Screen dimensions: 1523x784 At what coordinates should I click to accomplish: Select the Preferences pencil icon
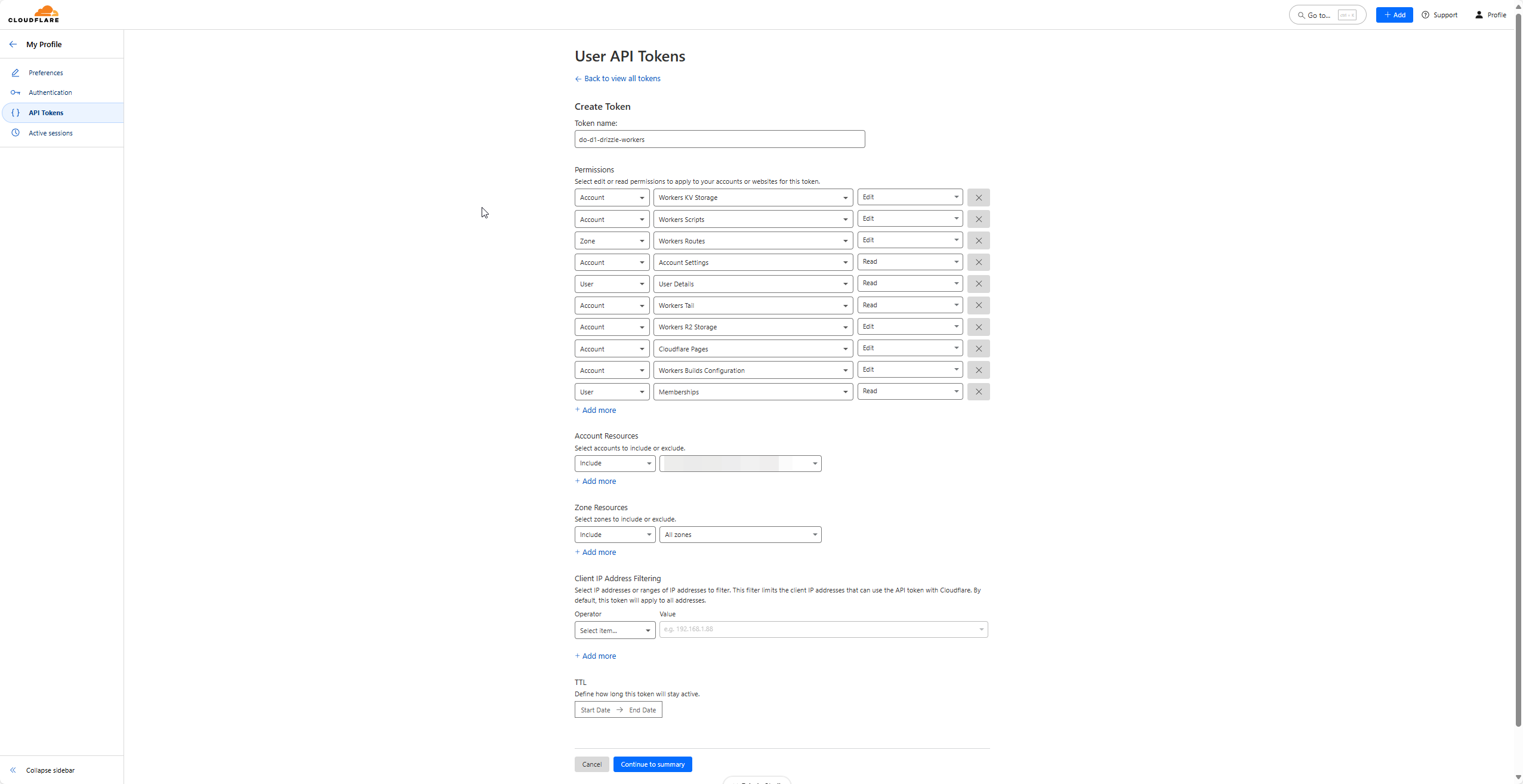16,72
